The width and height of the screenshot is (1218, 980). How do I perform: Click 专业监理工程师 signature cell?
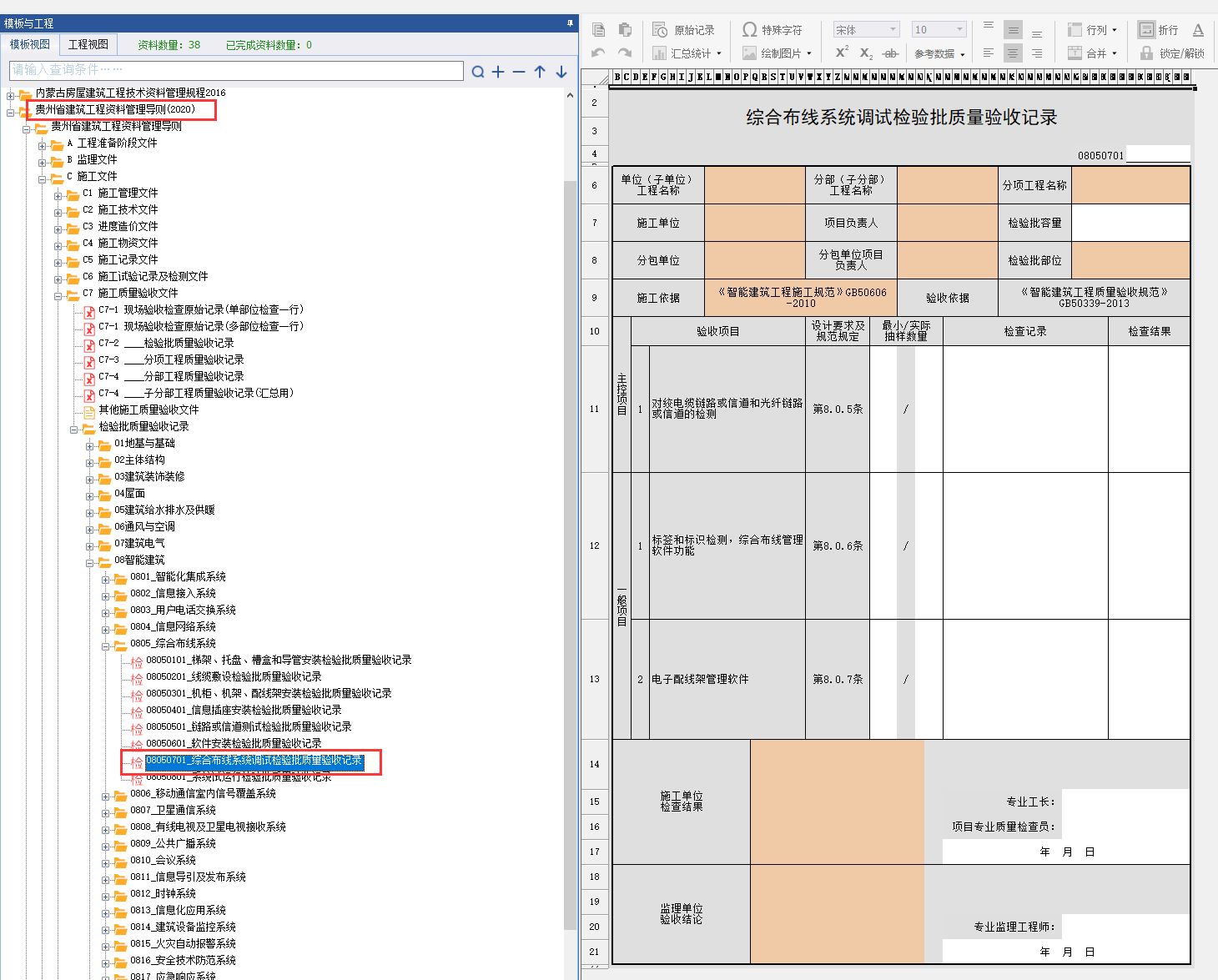(x=1125, y=927)
